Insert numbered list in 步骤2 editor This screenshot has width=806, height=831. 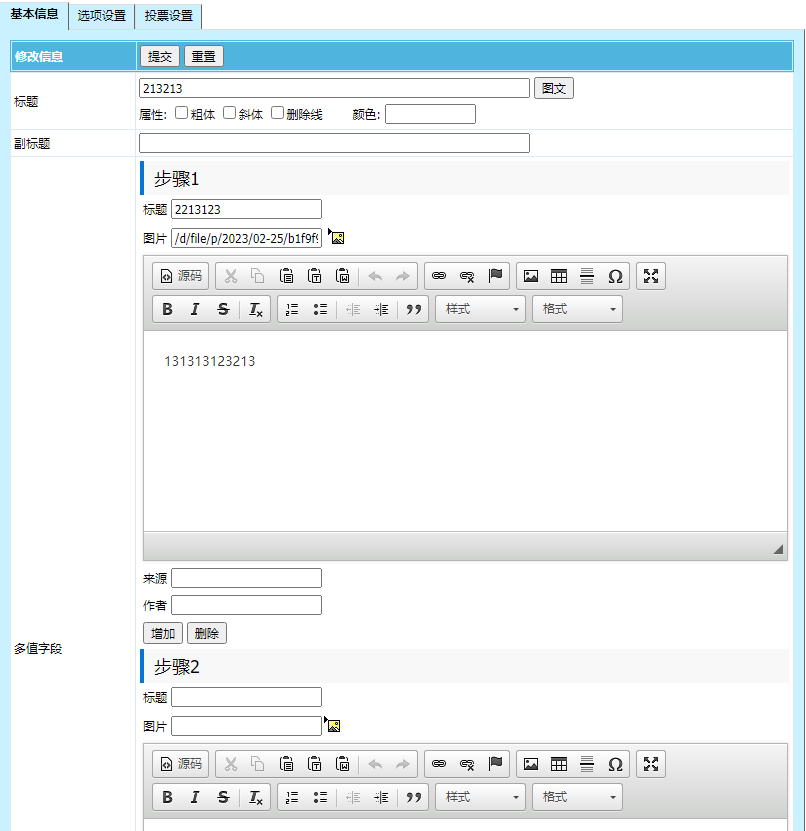[292, 797]
